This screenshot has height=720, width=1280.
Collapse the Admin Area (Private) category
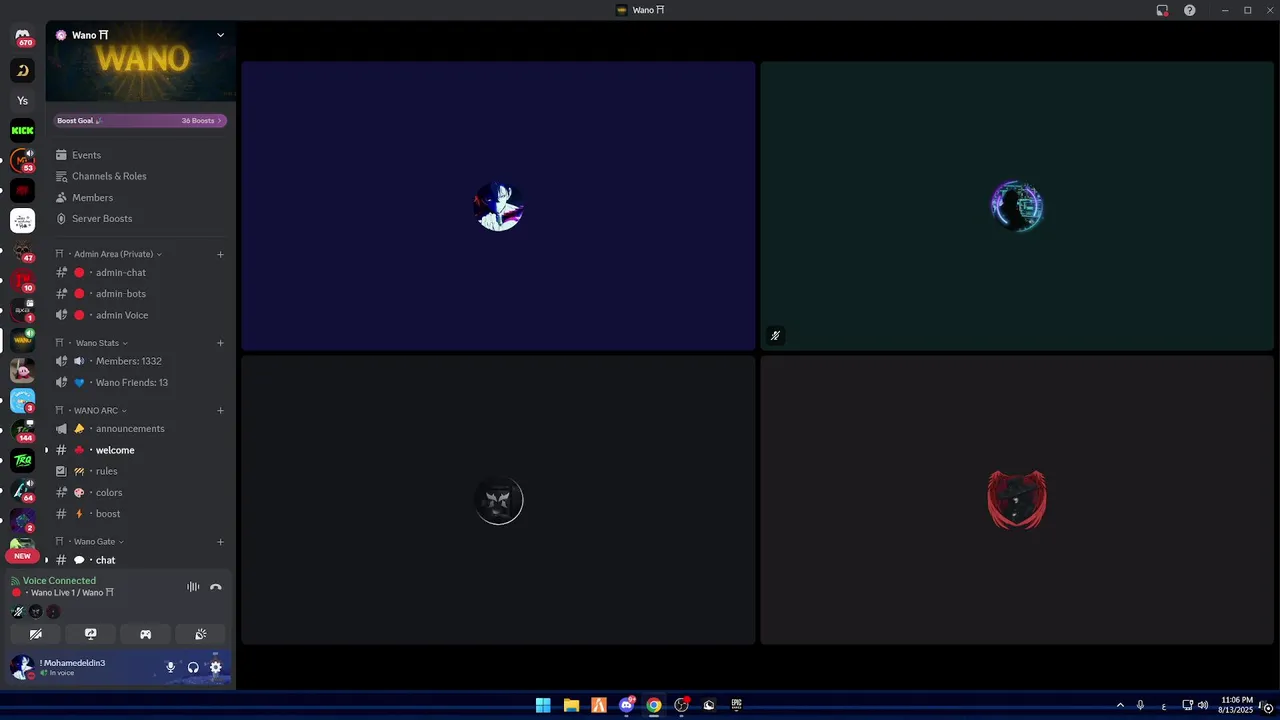pos(113,254)
